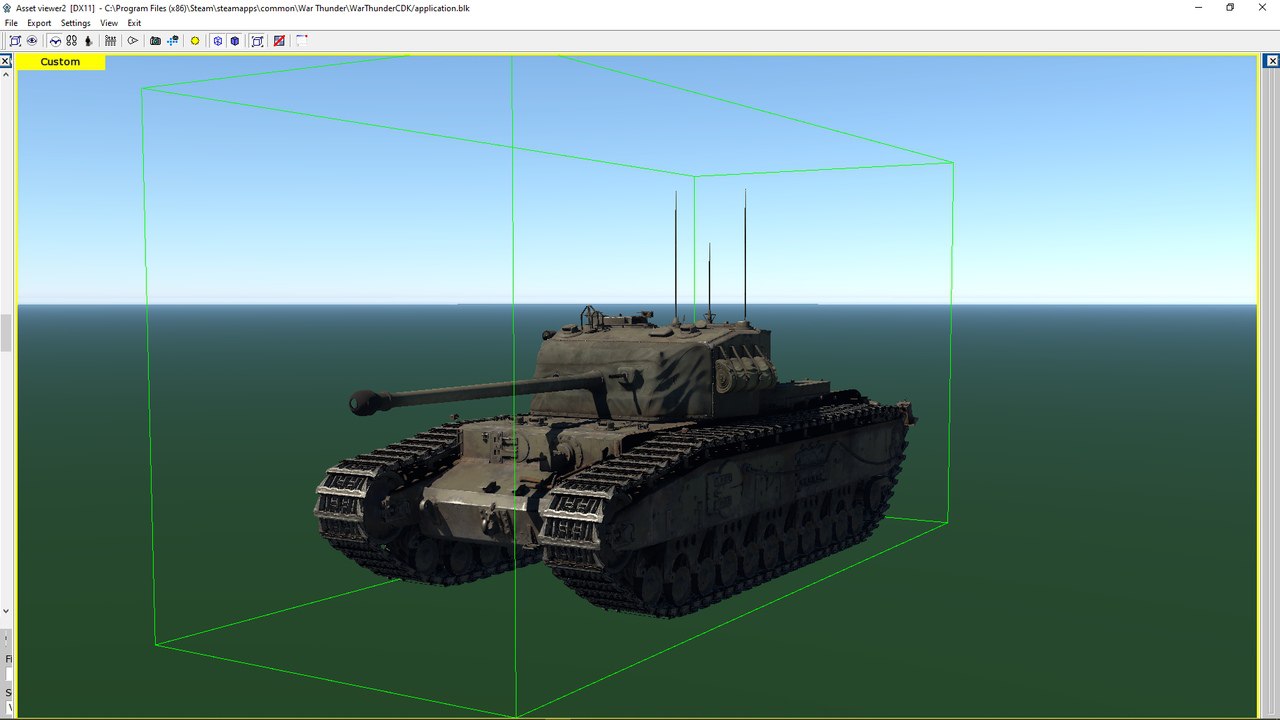Click the left panel scrollbar thumb
The height and width of the screenshot is (720, 1280).
point(5,333)
